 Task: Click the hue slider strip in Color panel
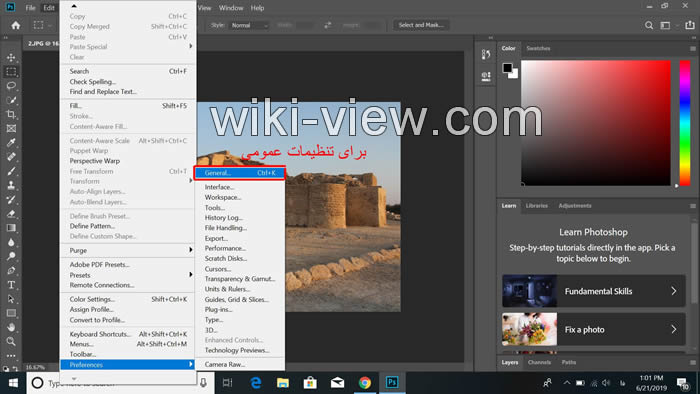[x=685, y=123]
